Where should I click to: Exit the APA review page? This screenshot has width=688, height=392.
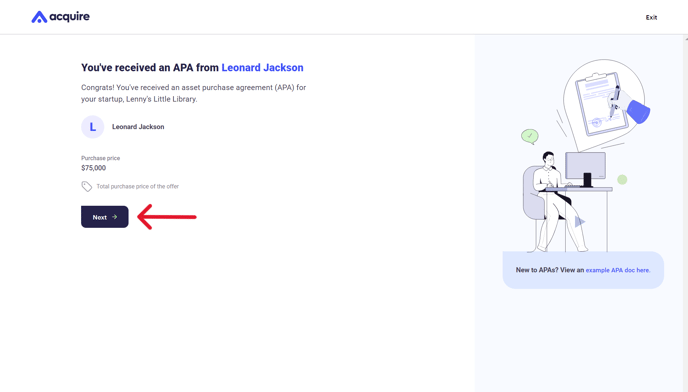tap(651, 18)
